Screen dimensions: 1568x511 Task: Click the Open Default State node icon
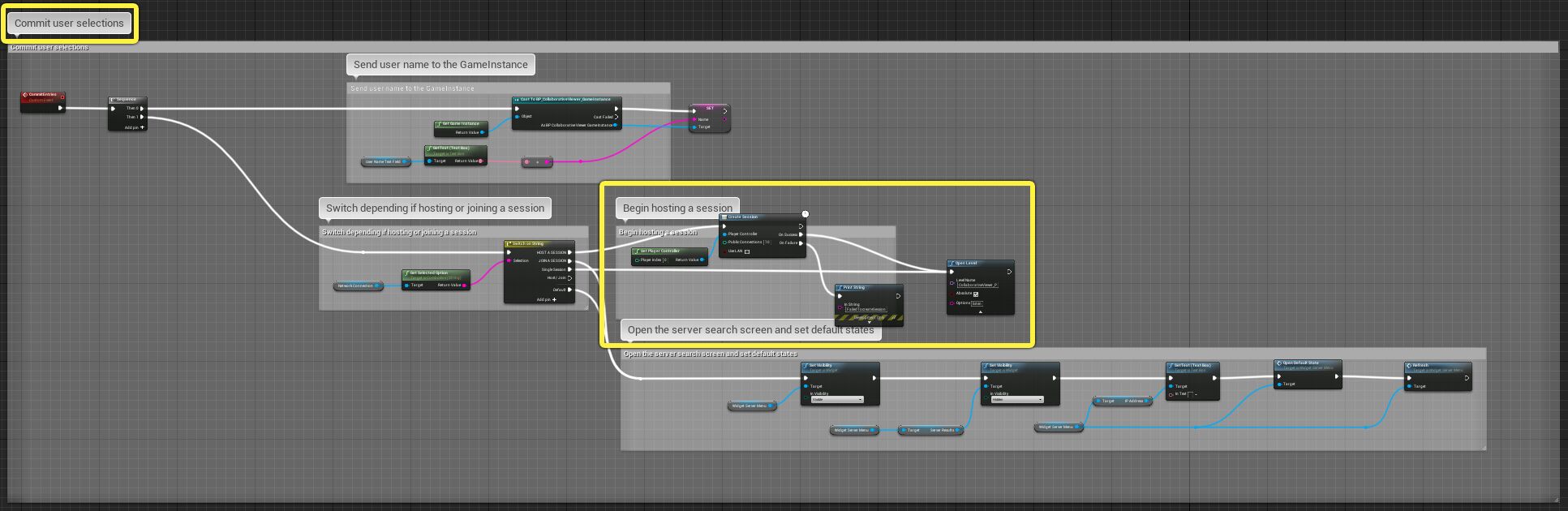pyautogui.click(x=1278, y=363)
